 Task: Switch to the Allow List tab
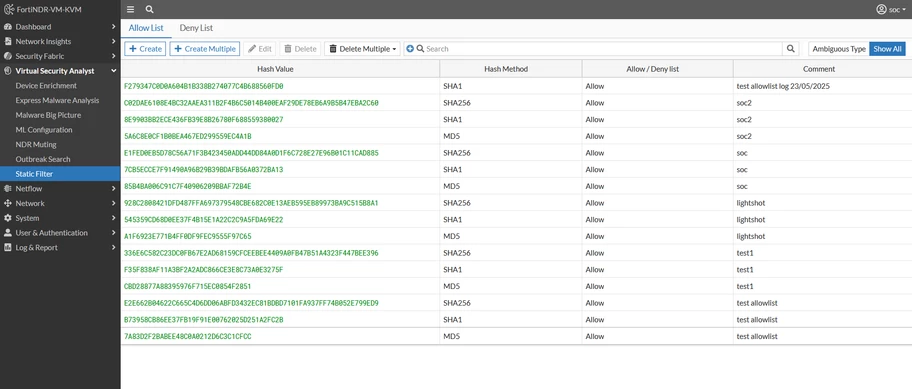[146, 28]
